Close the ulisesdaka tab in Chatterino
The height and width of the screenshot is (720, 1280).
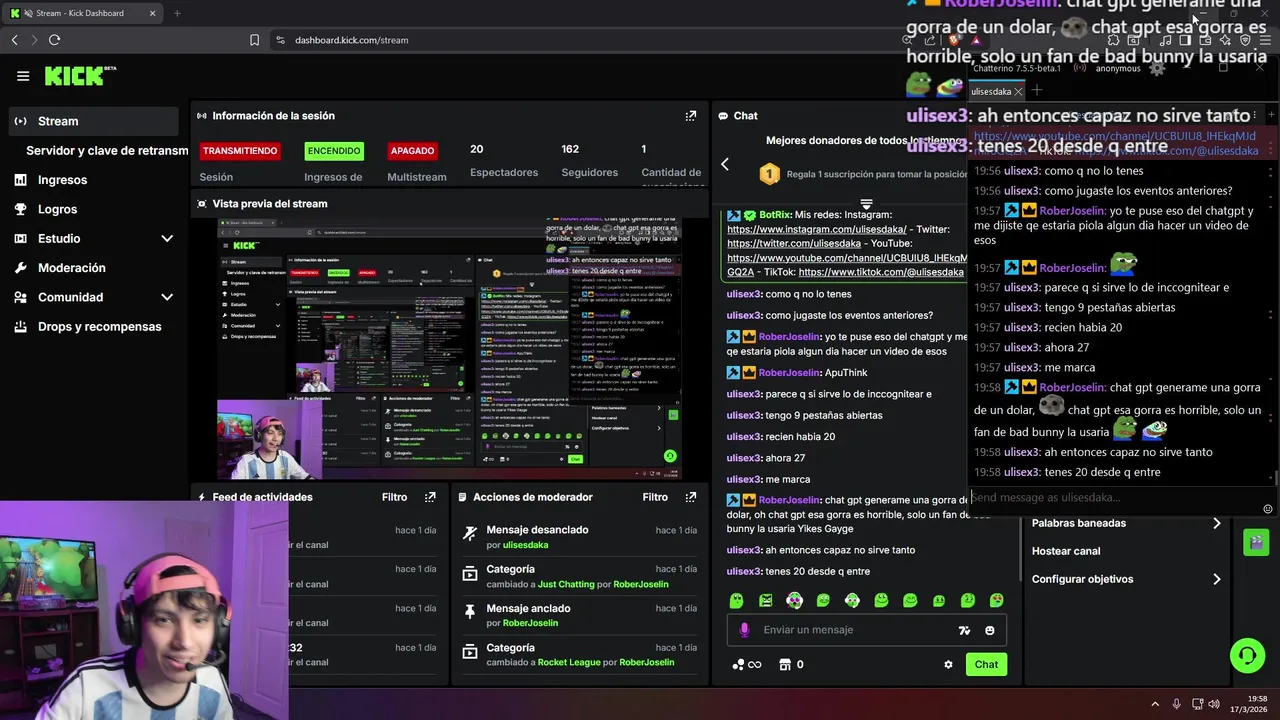tap(1018, 91)
